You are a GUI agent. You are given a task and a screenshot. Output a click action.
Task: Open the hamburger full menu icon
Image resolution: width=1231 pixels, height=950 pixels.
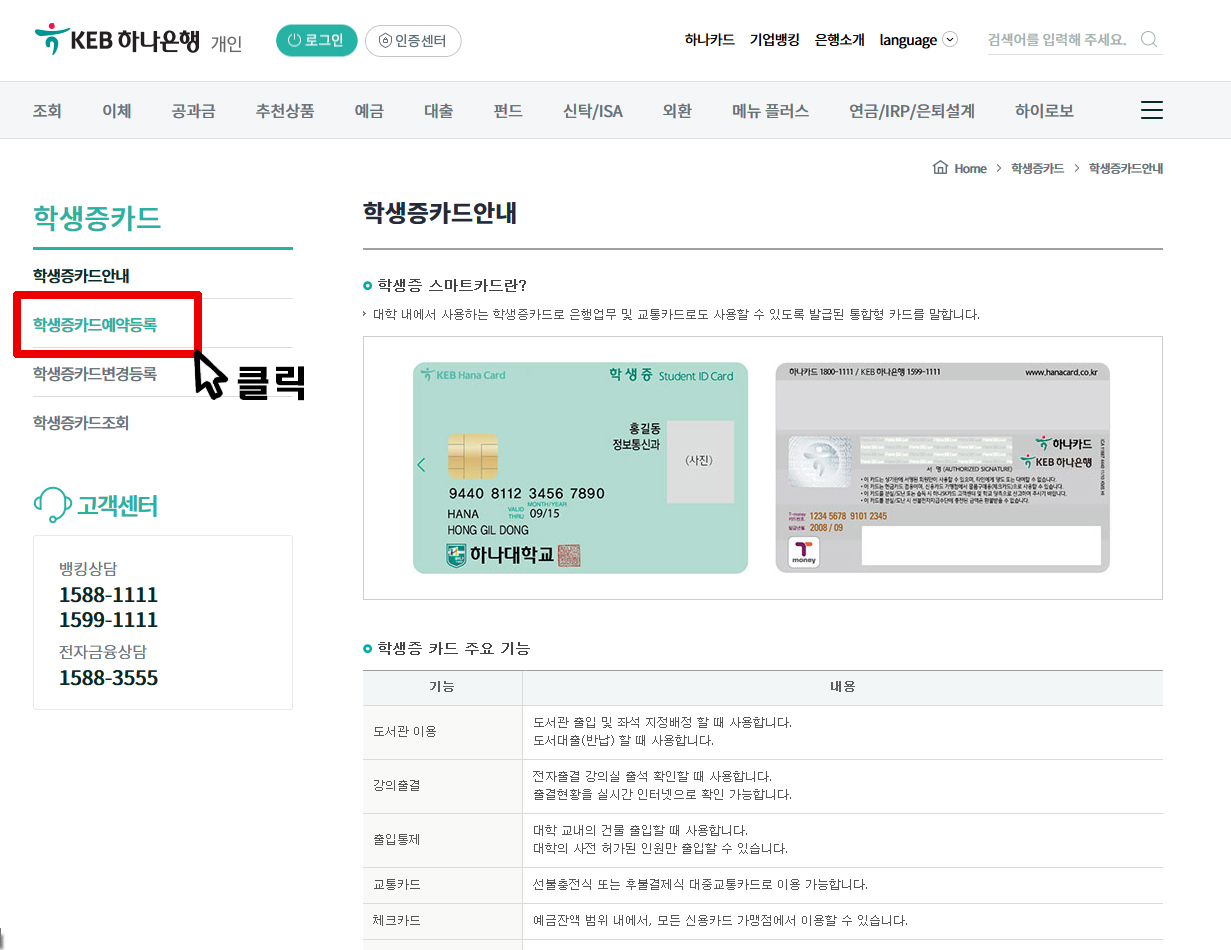pos(1151,111)
